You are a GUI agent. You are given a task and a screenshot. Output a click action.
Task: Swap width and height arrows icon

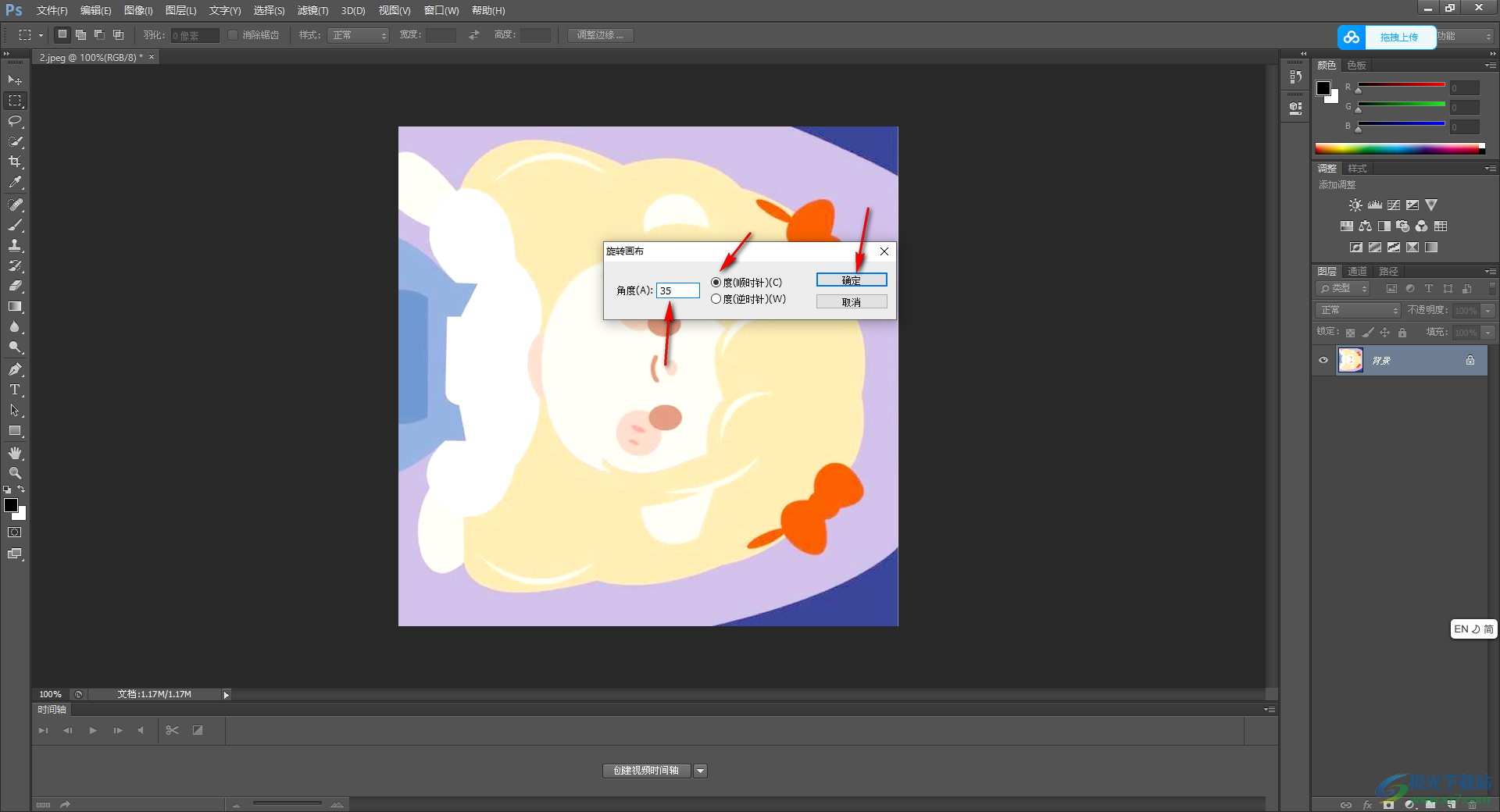pyautogui.click(x=474, y=35)
